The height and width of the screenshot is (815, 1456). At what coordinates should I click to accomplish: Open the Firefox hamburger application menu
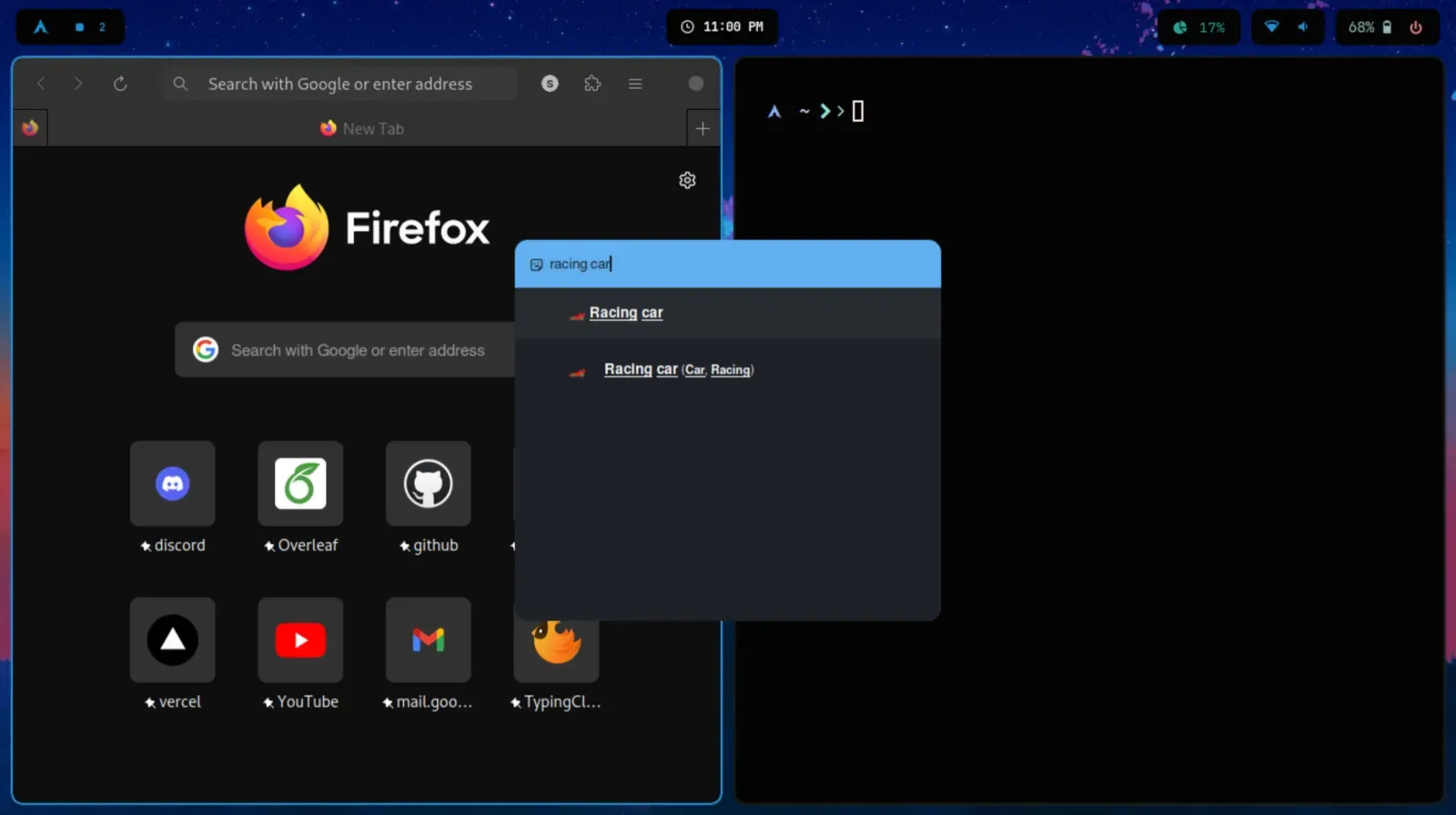[x=635, y=84]
